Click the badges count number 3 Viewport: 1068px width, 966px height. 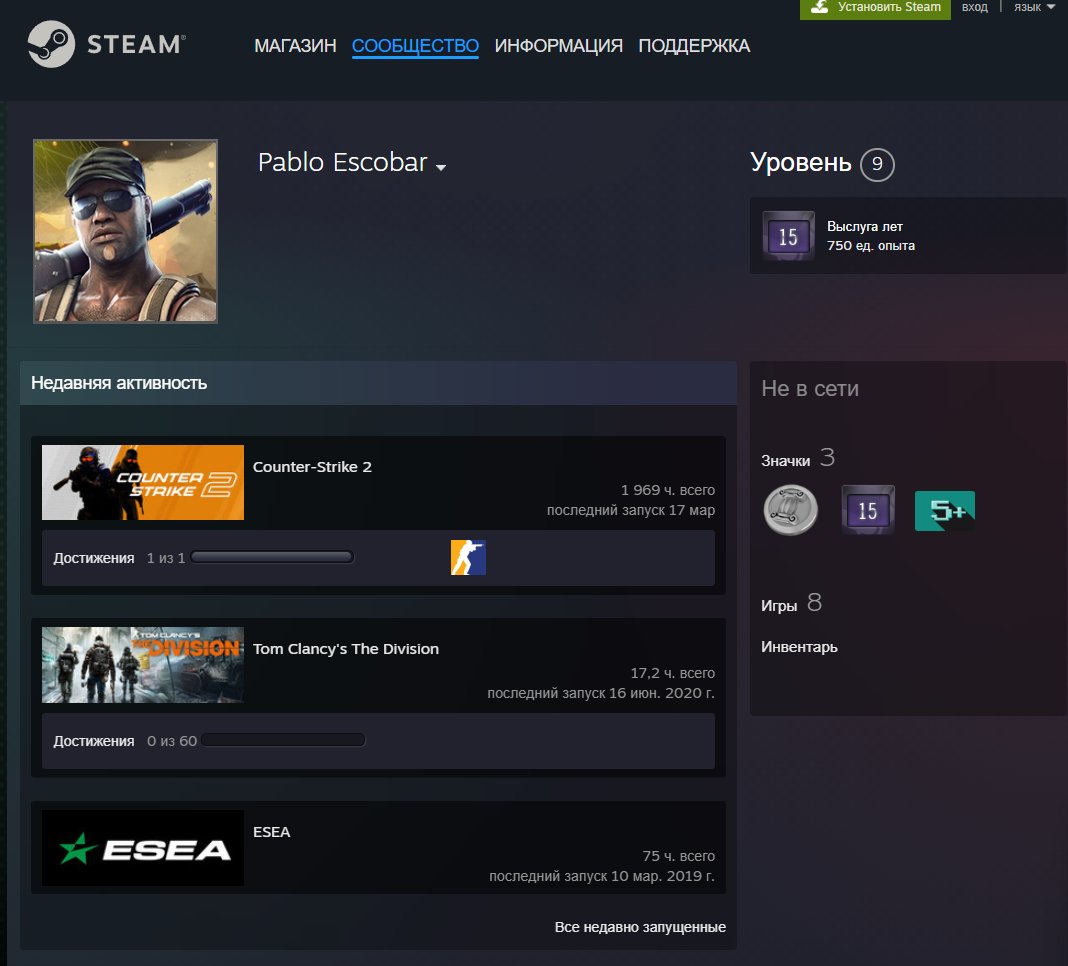tap(827, 457)
